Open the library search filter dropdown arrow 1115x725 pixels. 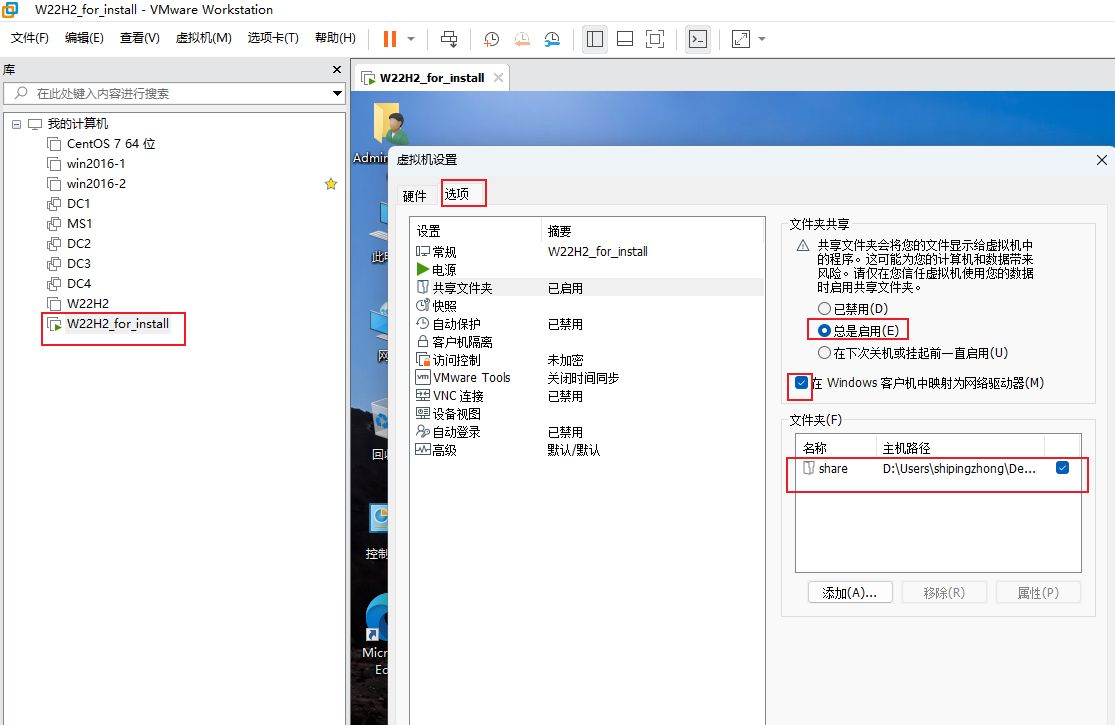(337, 93)
